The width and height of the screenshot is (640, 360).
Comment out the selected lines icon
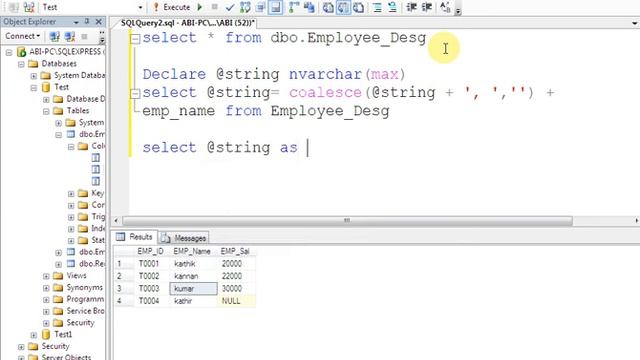377,7
